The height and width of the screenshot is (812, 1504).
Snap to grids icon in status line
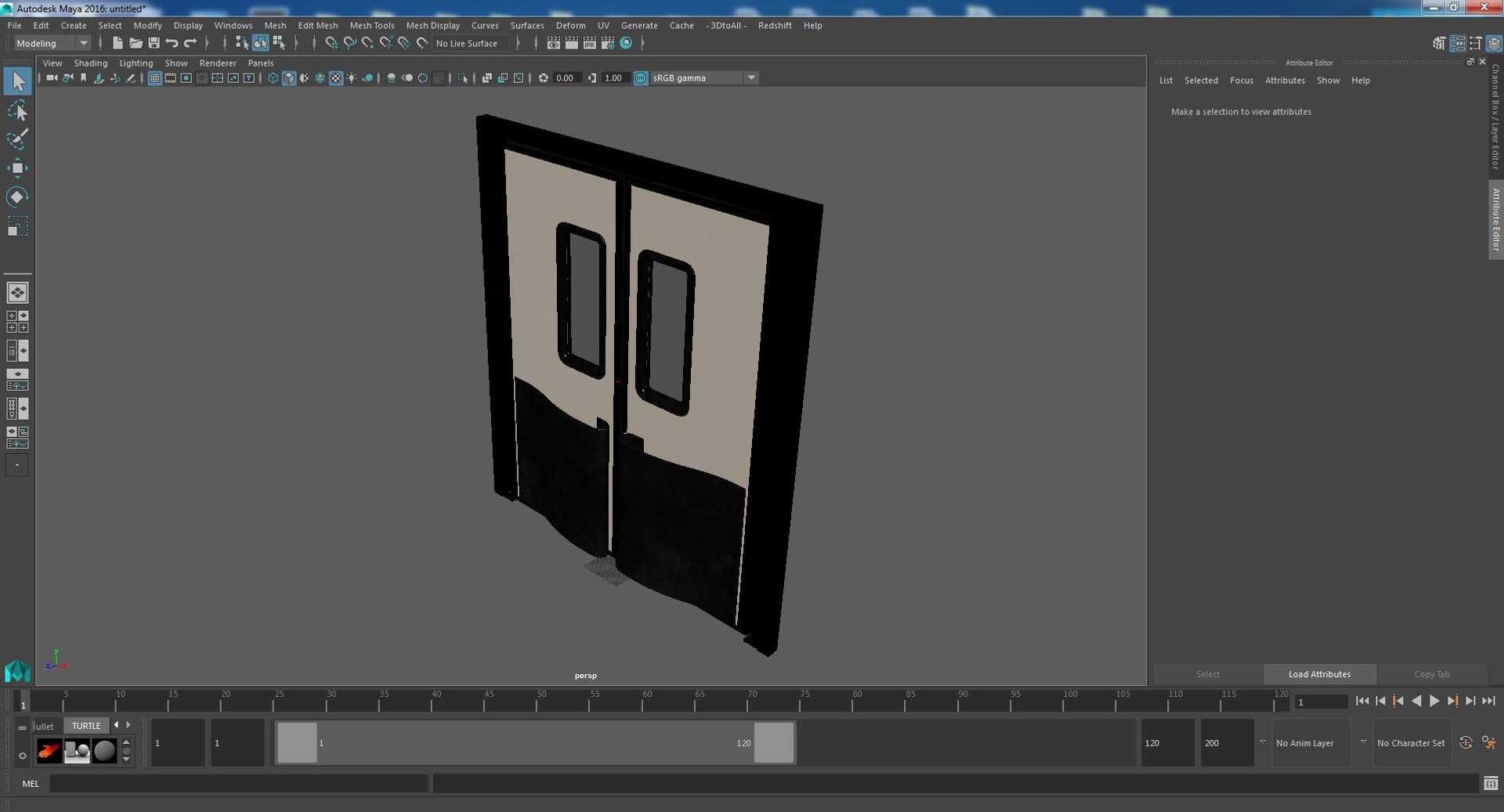[x=331, y=43]
